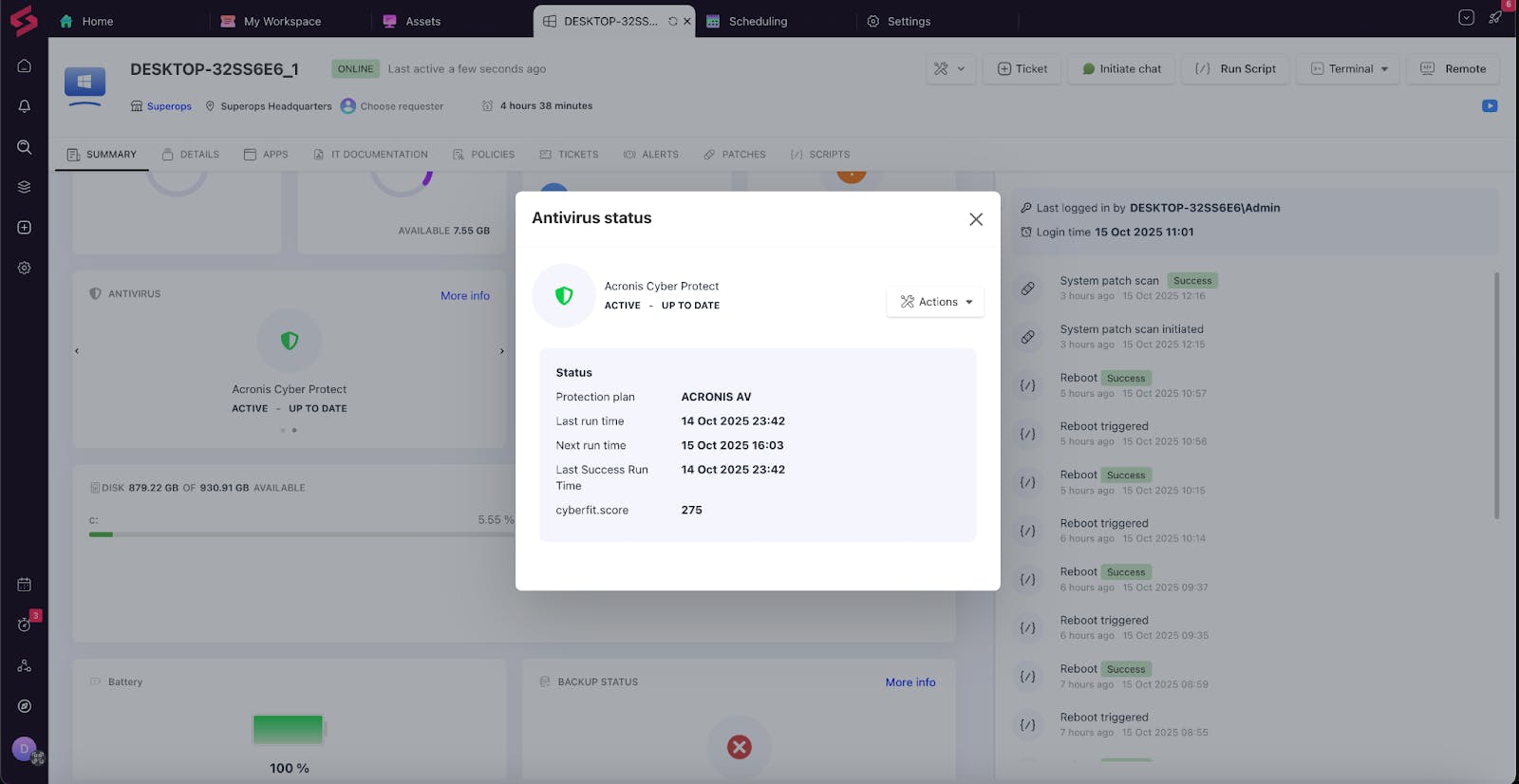Click the reload icon on DESKTOP-32SS tab
The image size is (1519, 784).
[673, 21]
